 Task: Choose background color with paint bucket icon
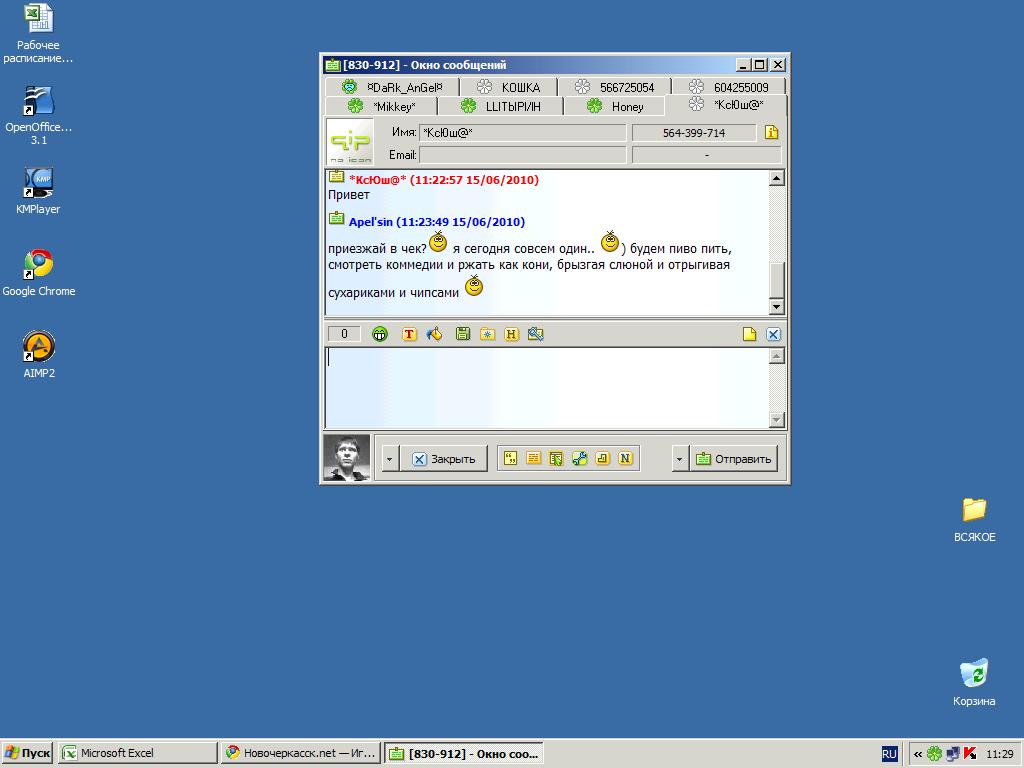(x=434, y=334)
